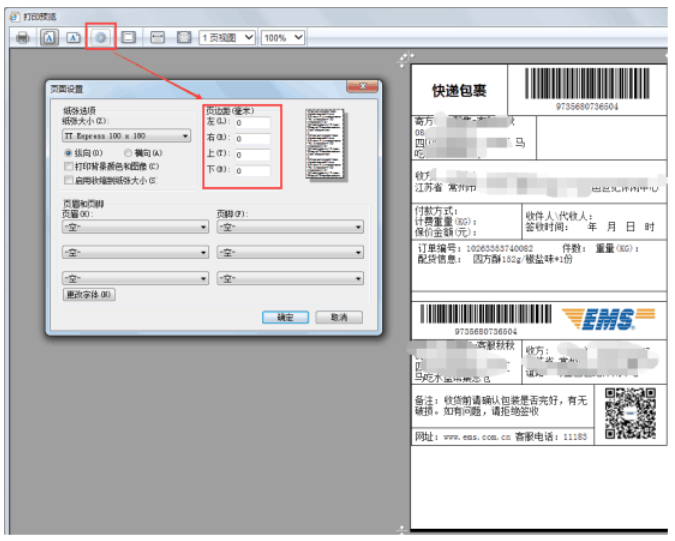Toggle 启用收缩到纸张大小 checkbox
The image size is (675, 541).
tap(67, 181)
